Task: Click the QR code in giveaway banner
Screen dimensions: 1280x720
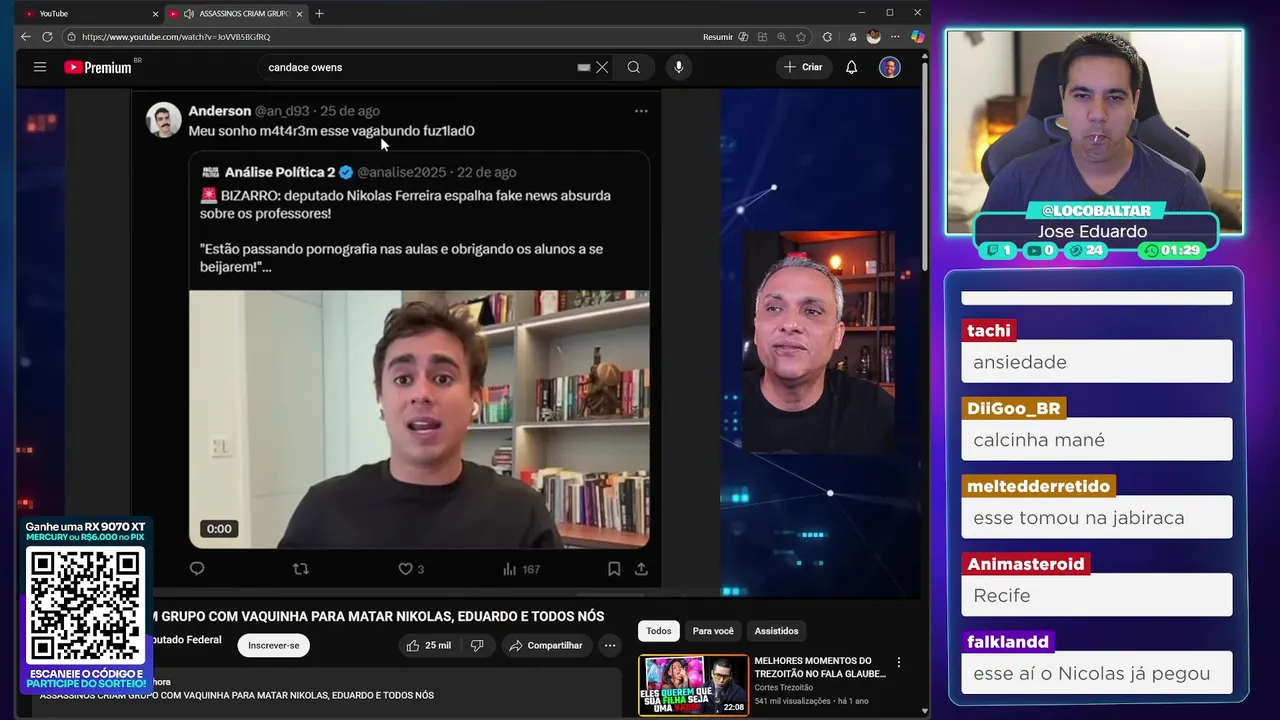Action: pyautogui.click(x=86, y=604)
